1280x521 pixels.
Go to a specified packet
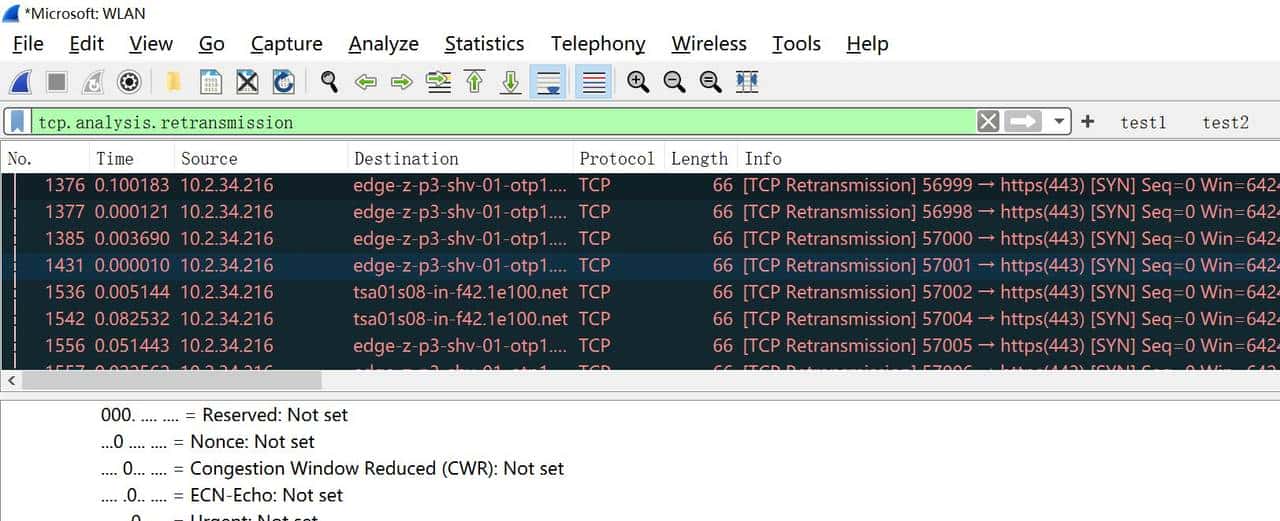click(x=438, y=82)
